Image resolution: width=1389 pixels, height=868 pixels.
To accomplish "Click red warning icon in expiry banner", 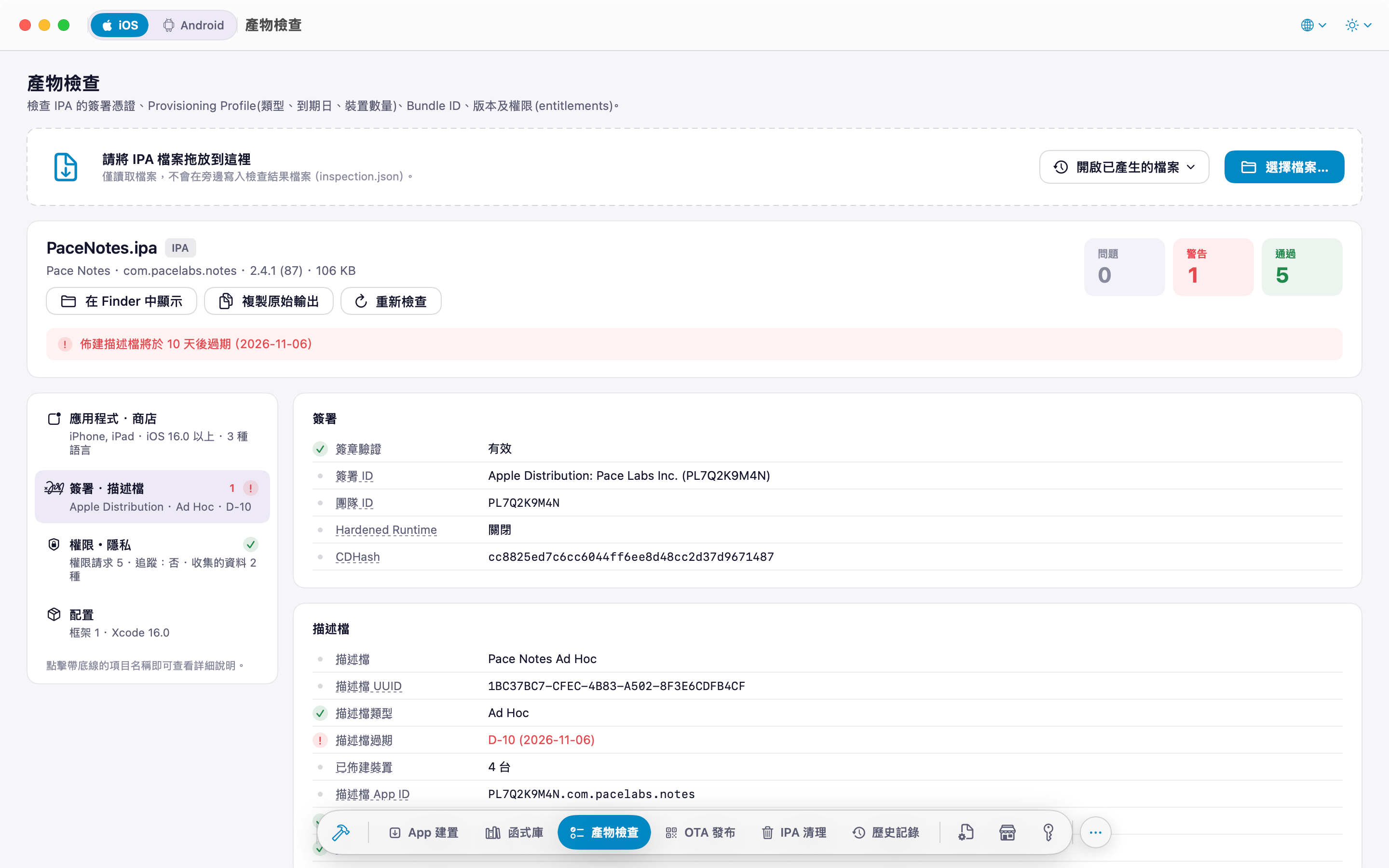I will tap(65, 344).
